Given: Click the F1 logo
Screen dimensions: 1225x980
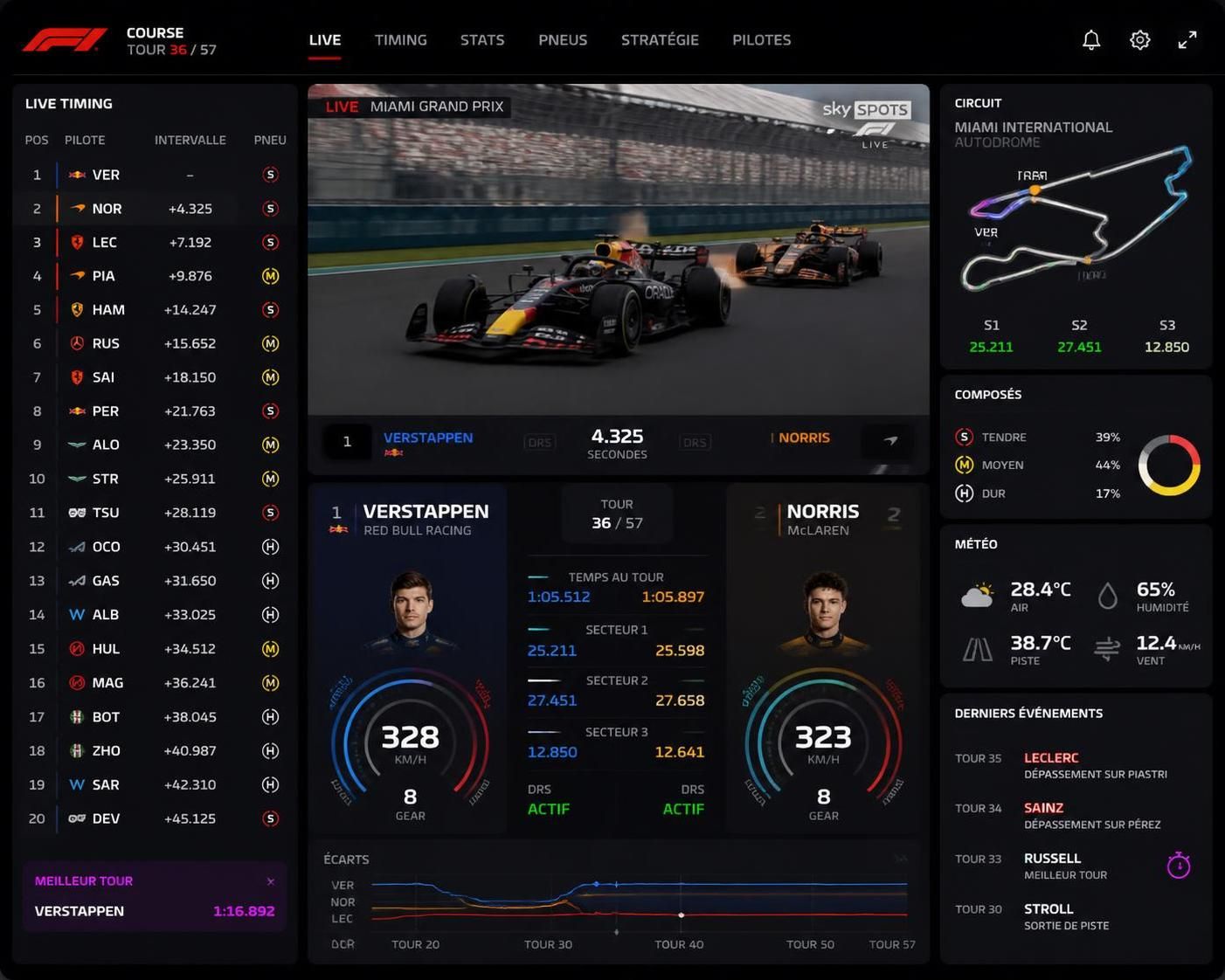Looking at the screenshot, I should coord(66,40).
